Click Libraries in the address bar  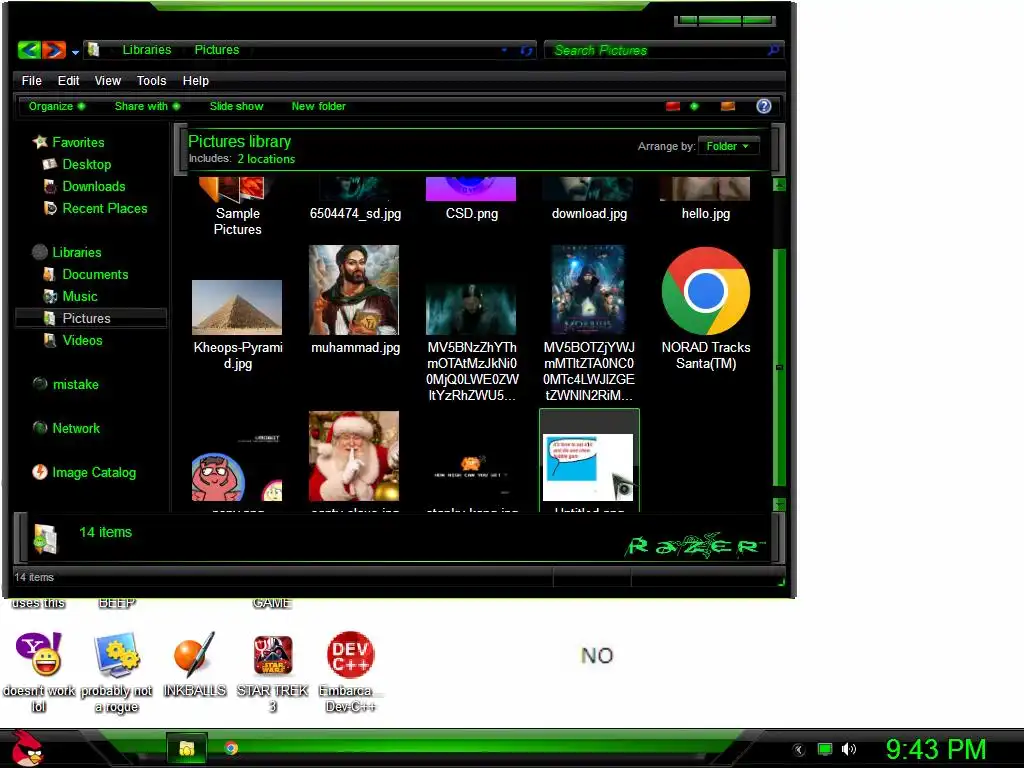146,50
